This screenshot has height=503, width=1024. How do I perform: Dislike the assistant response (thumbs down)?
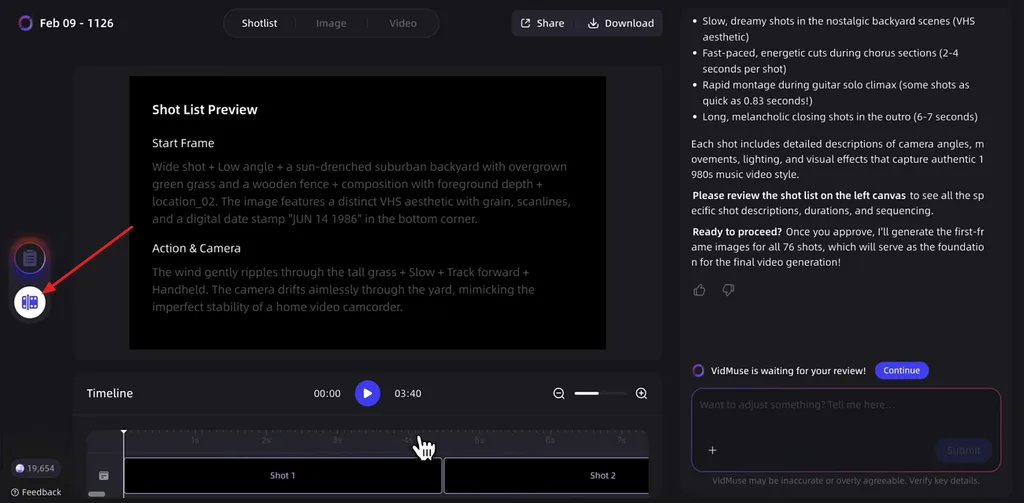[x=728, y=290]
